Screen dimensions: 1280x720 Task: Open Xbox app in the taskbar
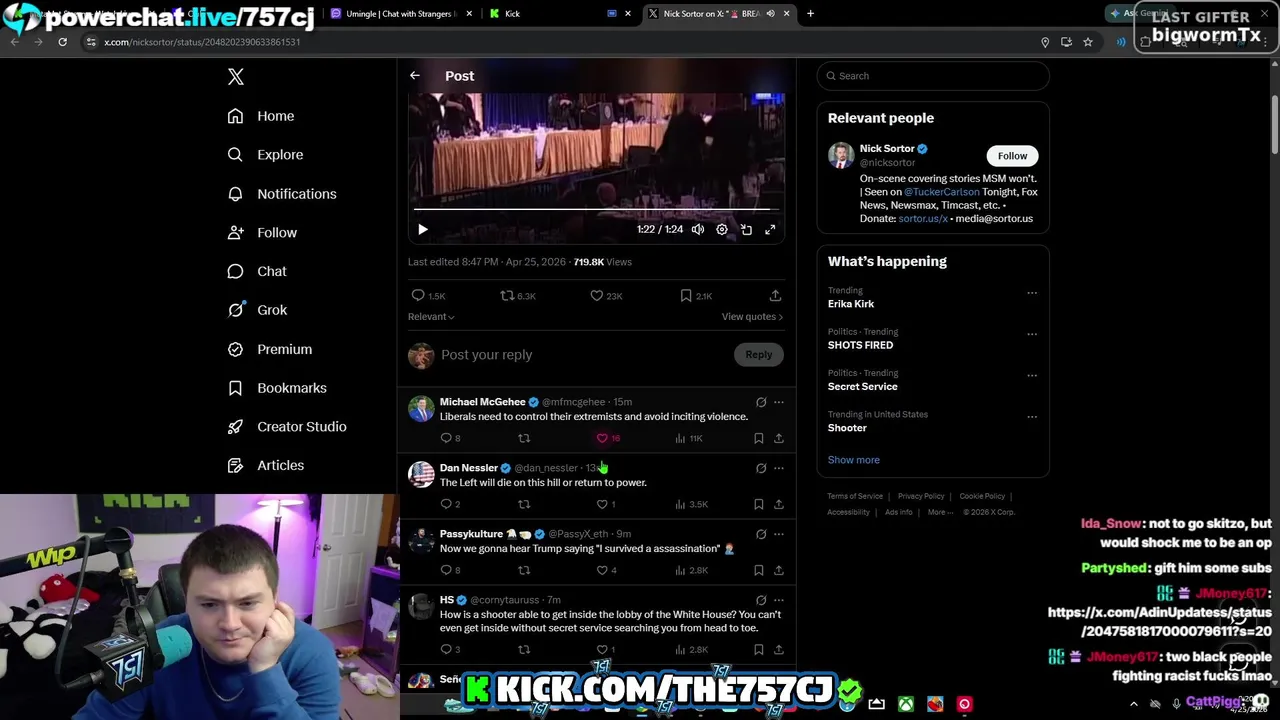click(905, 704)
